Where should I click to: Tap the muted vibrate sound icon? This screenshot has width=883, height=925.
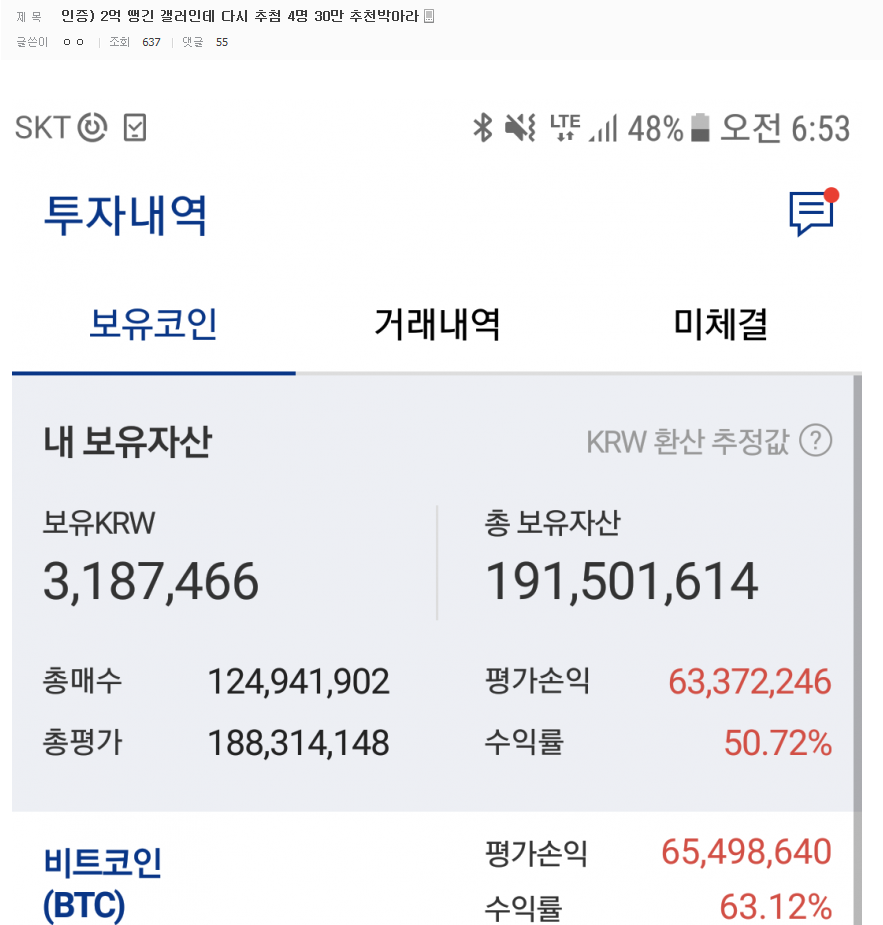click(x=520, y=128)
